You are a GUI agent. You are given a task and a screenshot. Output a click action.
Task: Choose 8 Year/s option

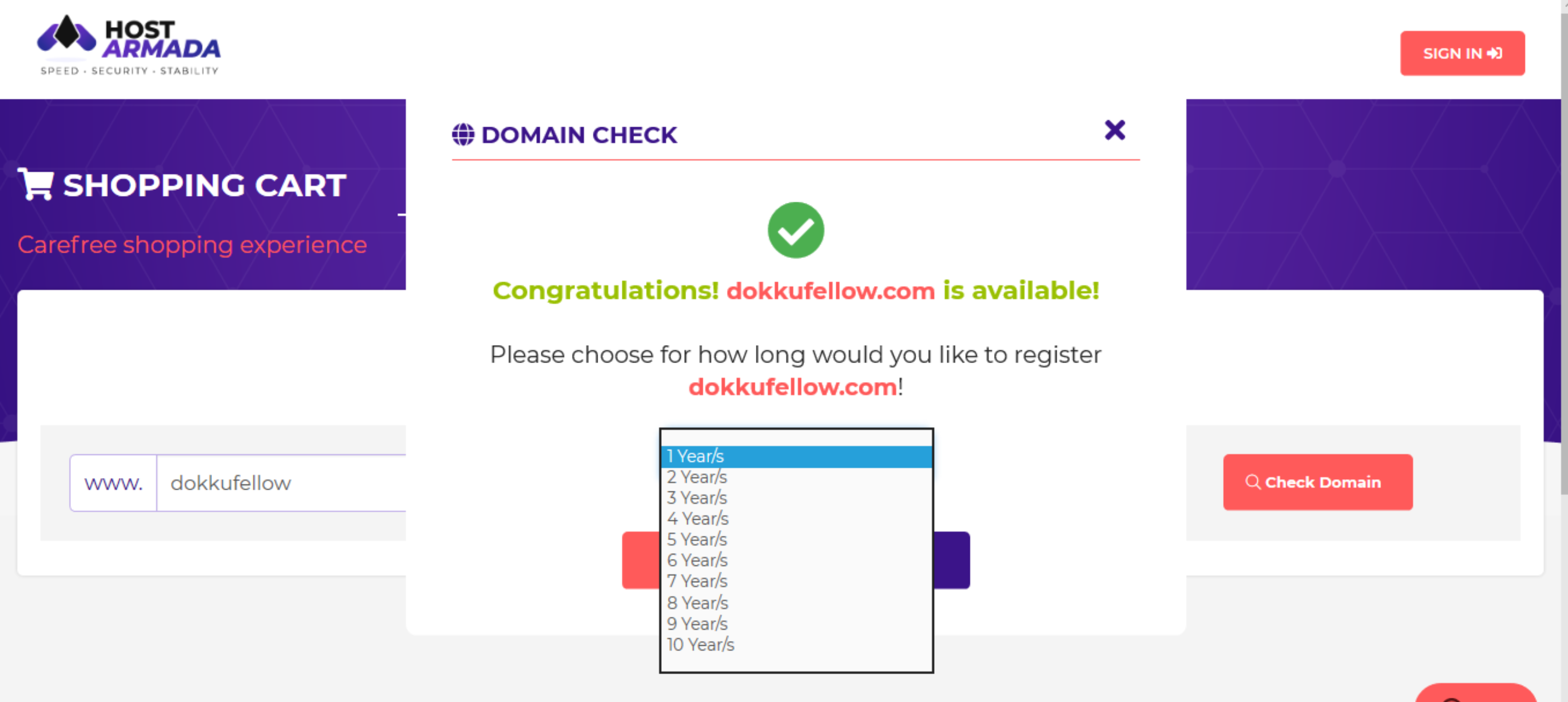(795, 603)
